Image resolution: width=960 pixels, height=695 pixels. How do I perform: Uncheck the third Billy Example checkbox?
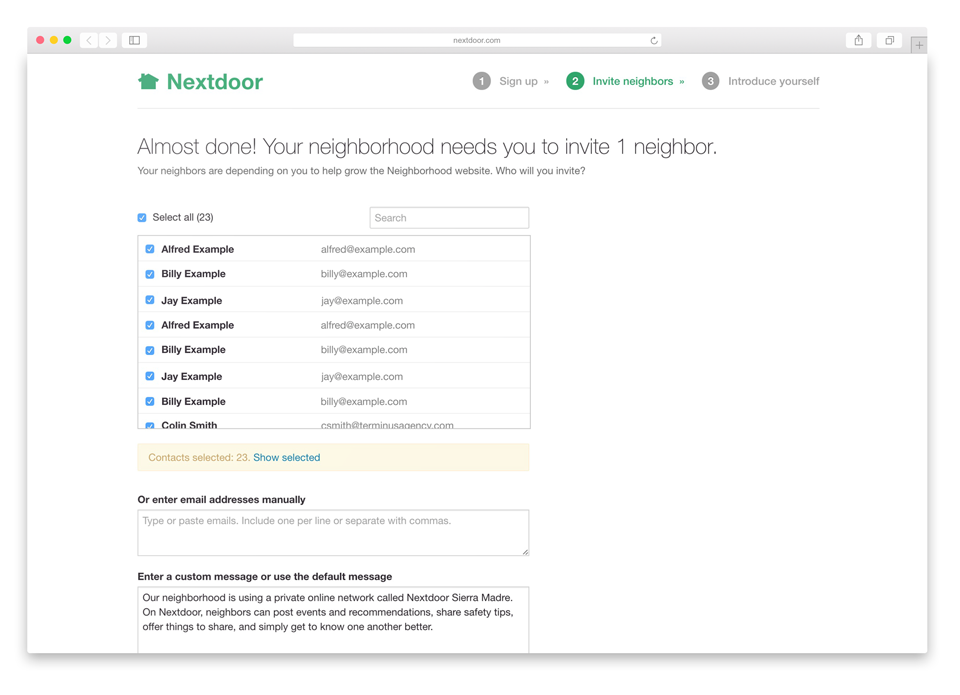tap(150, 402)
